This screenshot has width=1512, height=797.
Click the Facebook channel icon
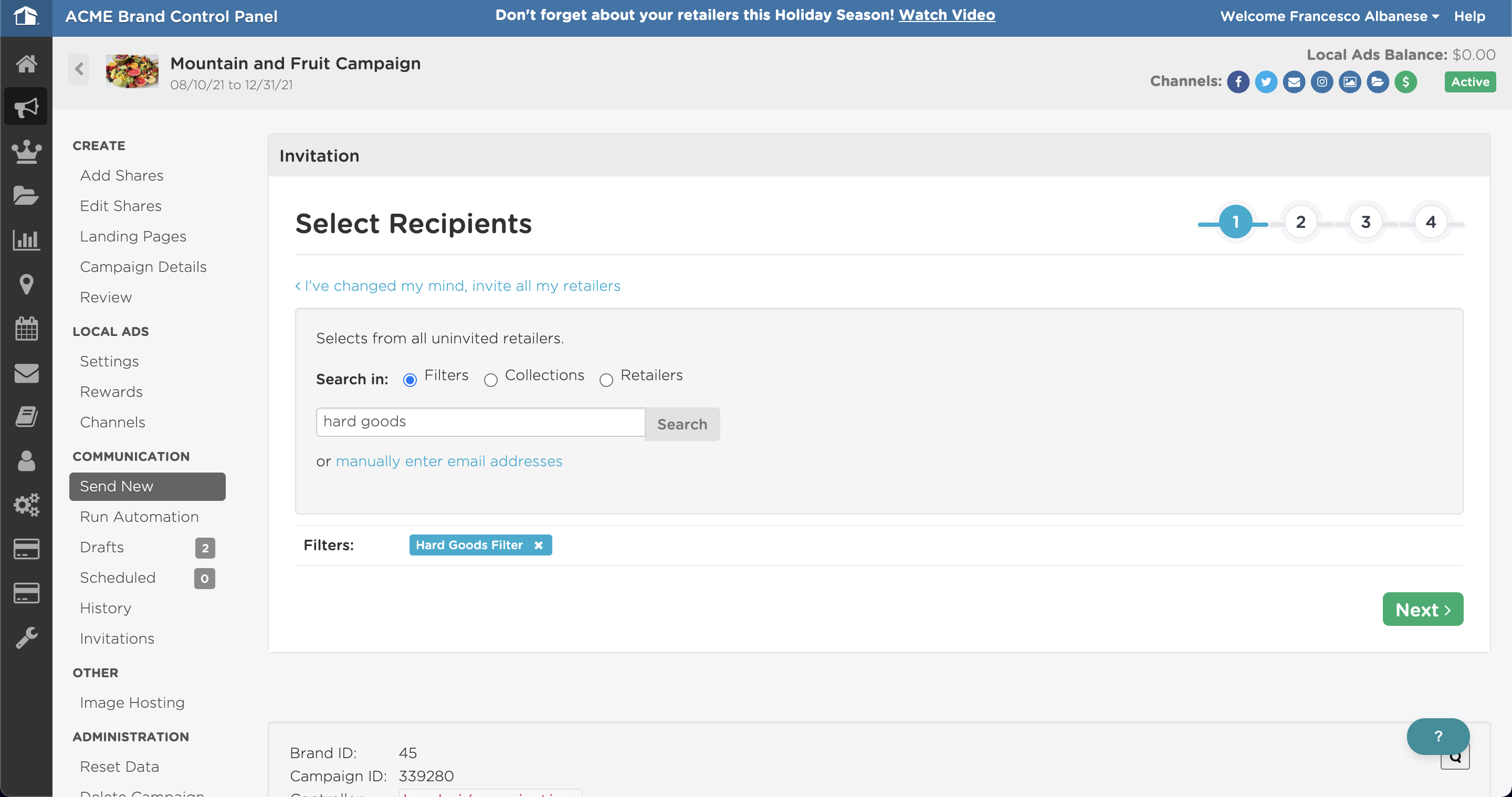tap(1238, 81)
